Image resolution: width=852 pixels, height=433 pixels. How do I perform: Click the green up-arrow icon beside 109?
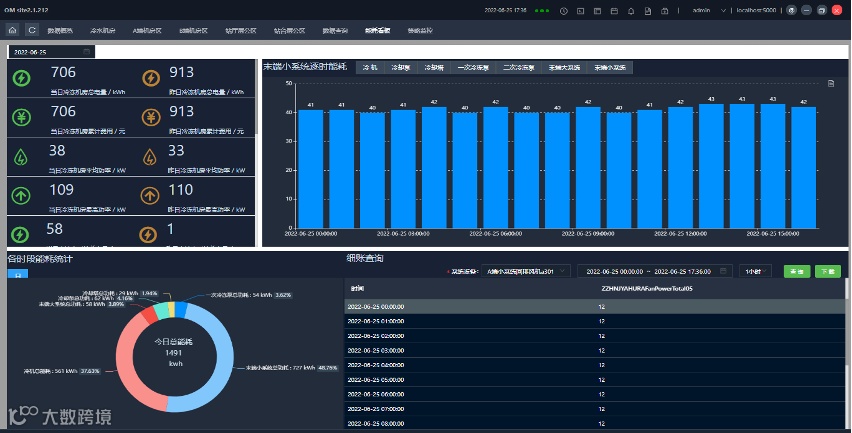click(x=21, y=195)
